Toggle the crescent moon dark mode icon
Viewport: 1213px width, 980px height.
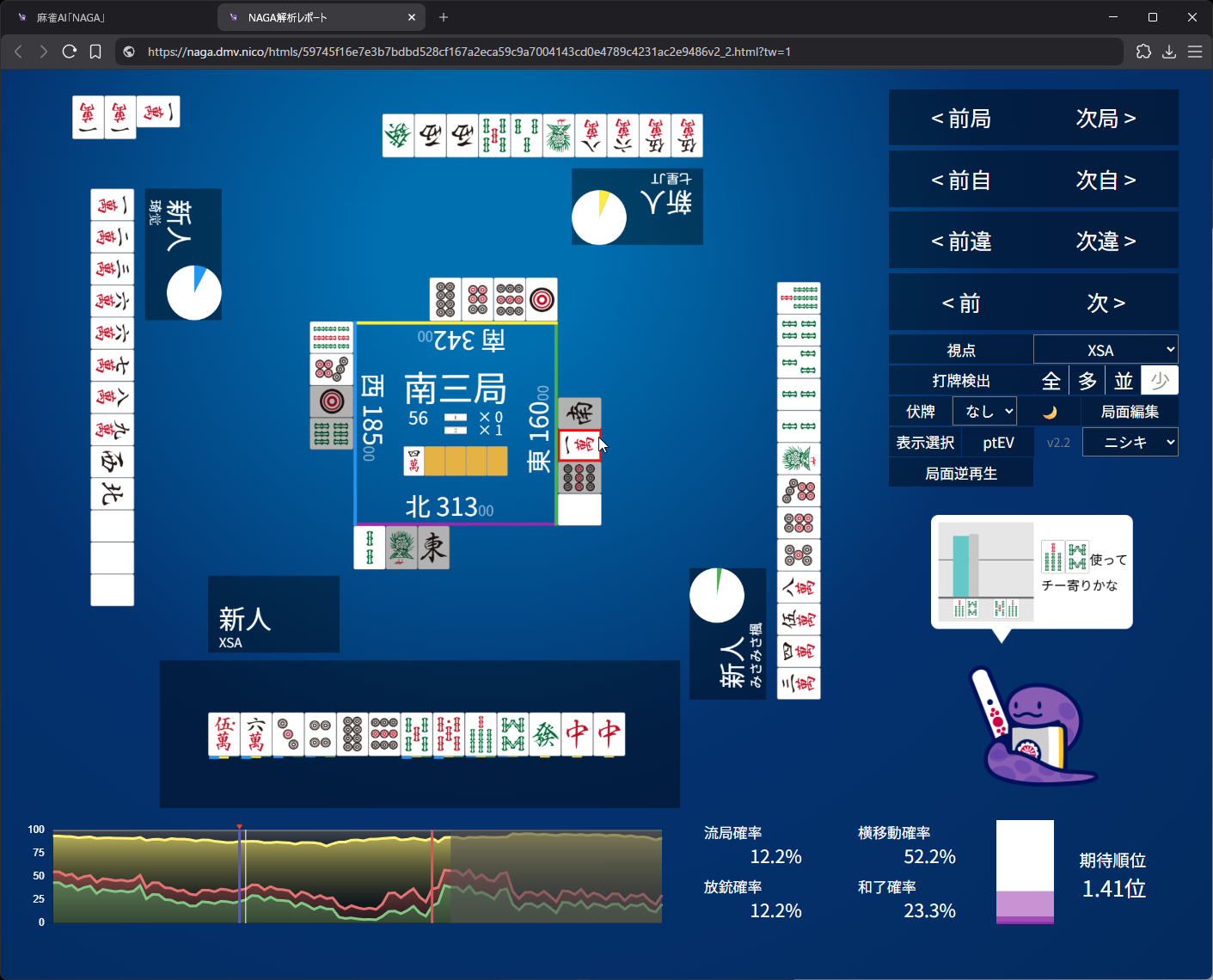(1049, 413)
